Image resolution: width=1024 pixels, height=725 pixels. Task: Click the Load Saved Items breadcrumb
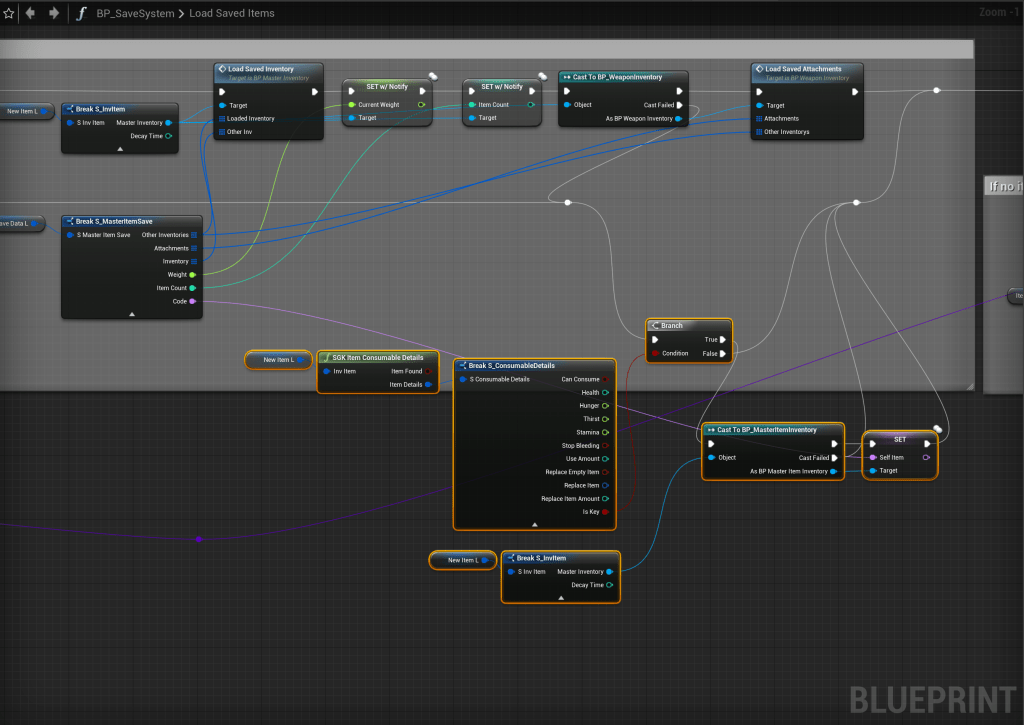point(231,14)
